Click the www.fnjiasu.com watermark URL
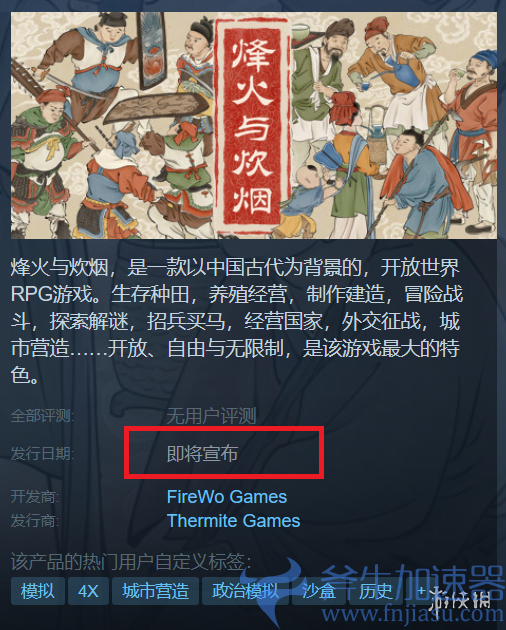506x630 pixels. (x=412, y=614)
